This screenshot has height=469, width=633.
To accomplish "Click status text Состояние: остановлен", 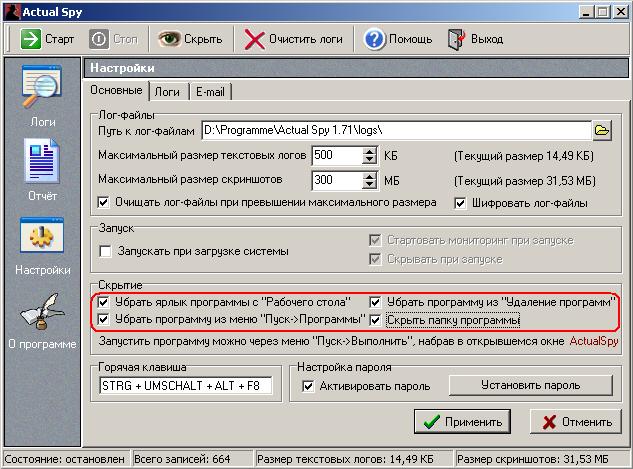I will [x=65, y=459].
